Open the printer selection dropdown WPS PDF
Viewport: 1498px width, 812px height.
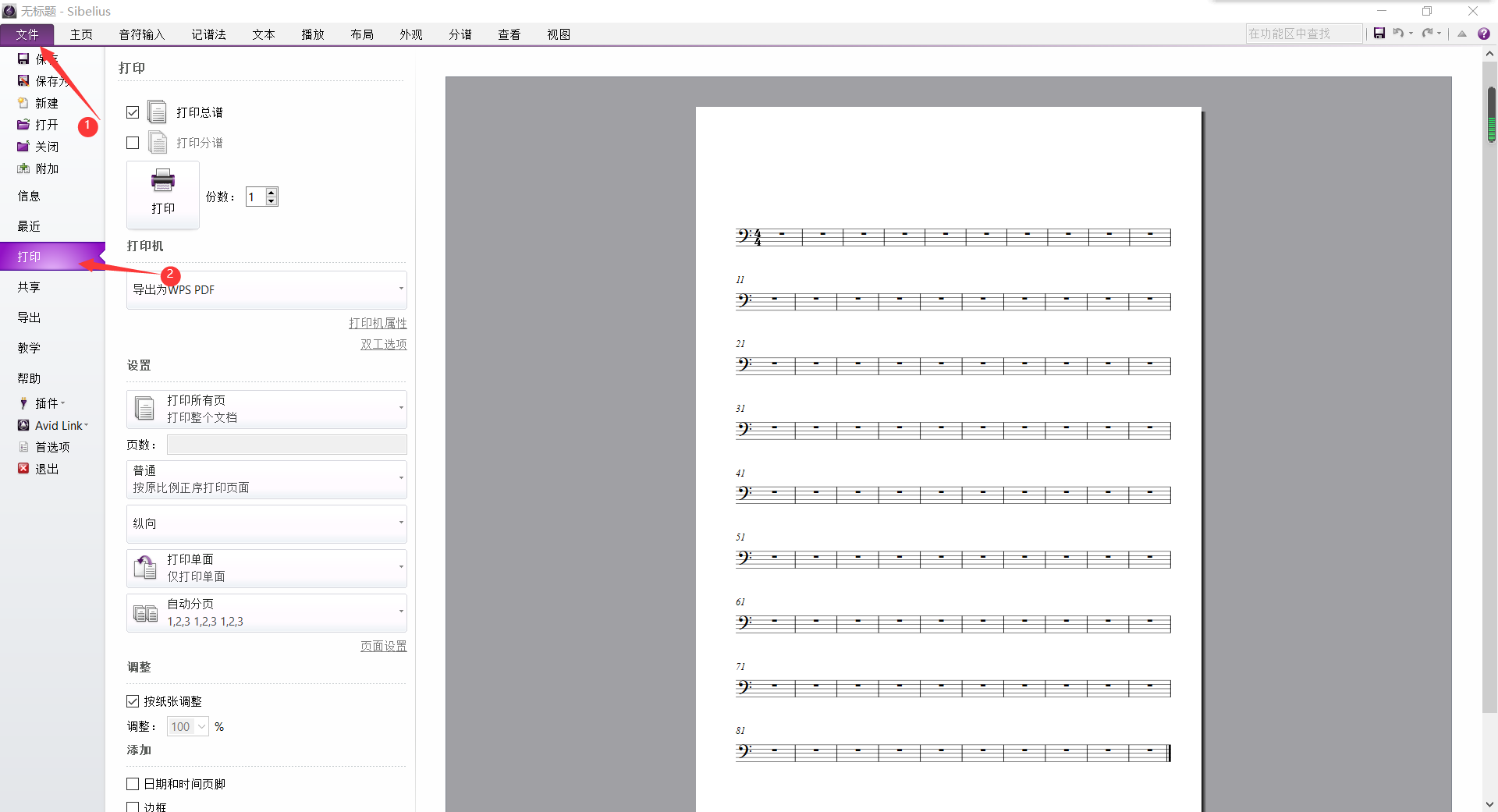[x=267, y=289]
